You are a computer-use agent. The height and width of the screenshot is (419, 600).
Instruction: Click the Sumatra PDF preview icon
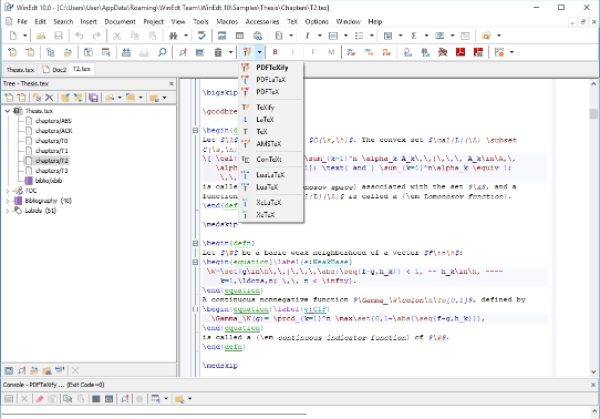coord(443,52)
